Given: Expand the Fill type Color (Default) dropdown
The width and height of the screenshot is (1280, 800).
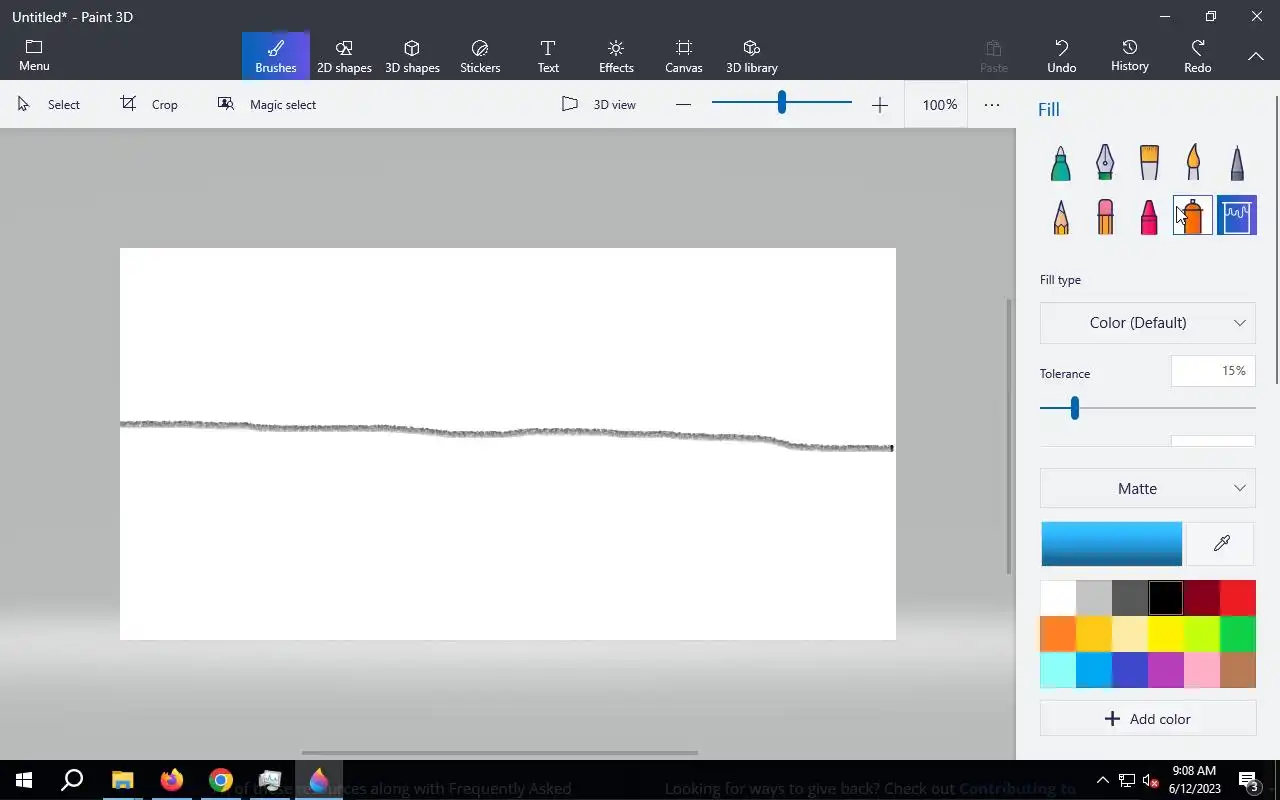Looking at the screenshot, I should (1148, 323).
